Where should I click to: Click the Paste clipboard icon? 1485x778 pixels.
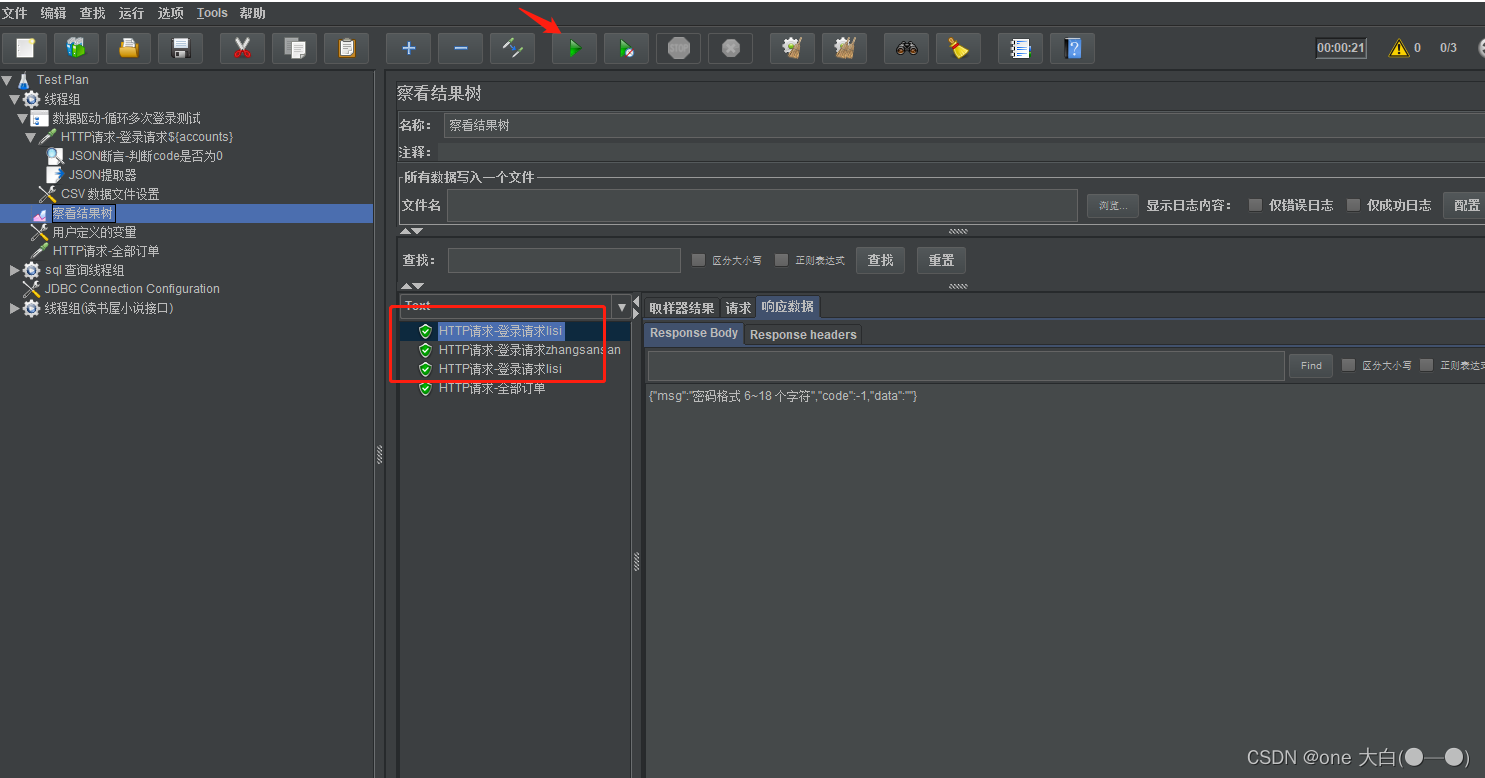[346, 48]
